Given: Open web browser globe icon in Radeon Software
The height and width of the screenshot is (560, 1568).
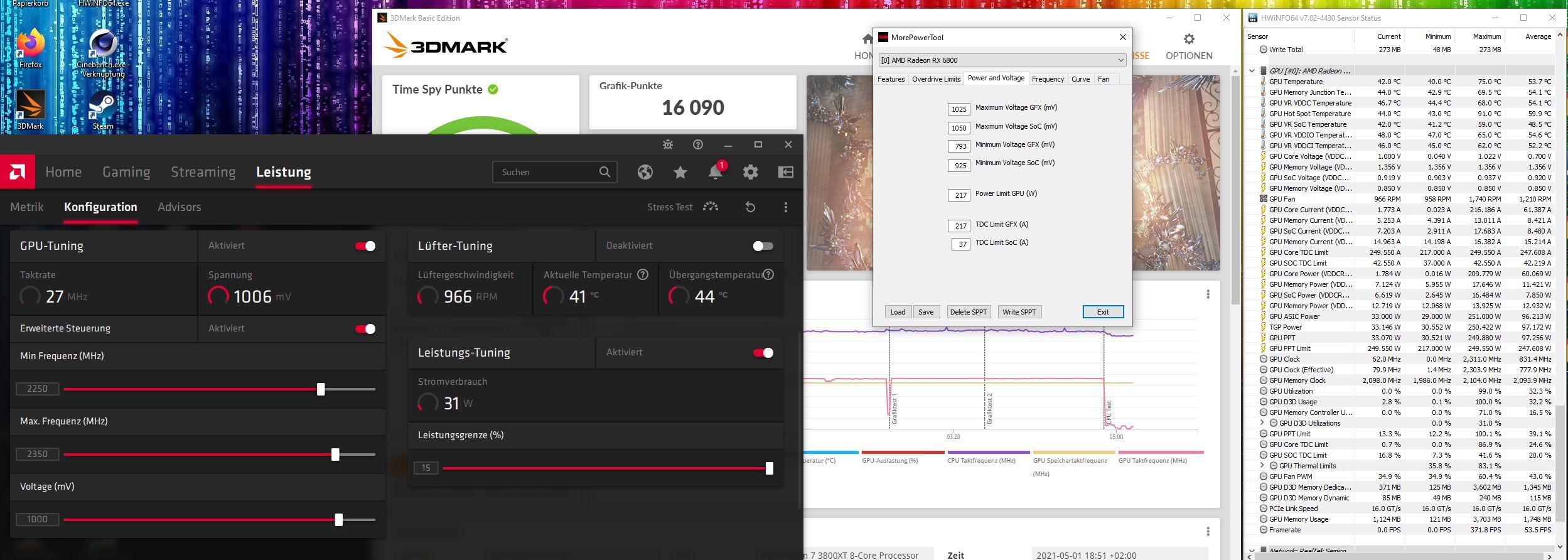Looking at the screenshot, I should [x=645, y=172].
